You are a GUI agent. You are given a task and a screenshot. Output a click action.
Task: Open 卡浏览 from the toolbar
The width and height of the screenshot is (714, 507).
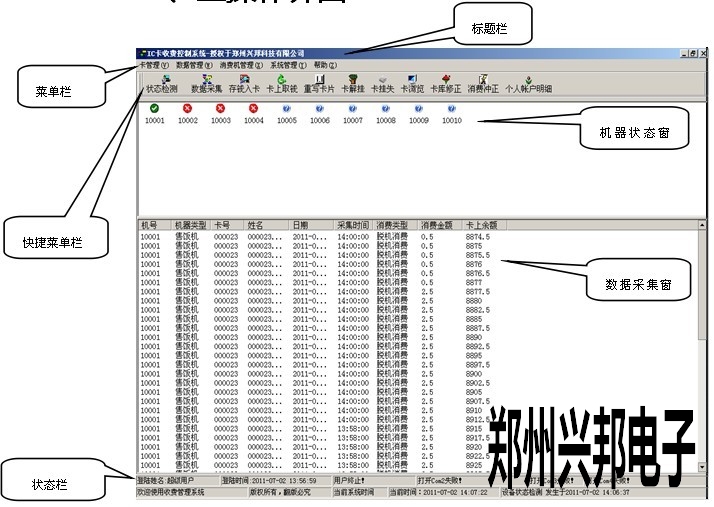coord(413,83)
